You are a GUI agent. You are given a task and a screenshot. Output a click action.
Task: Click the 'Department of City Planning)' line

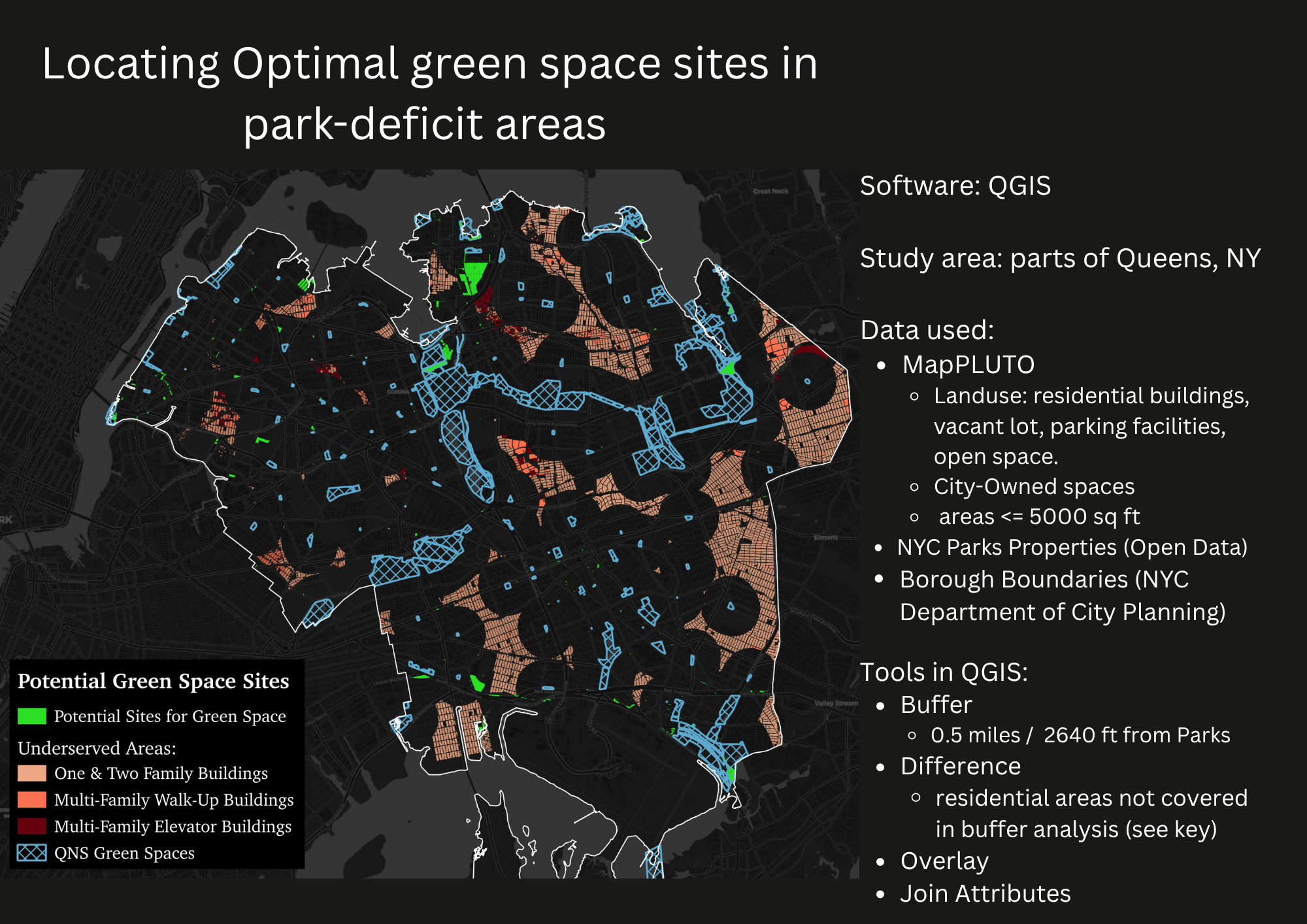1063,612
